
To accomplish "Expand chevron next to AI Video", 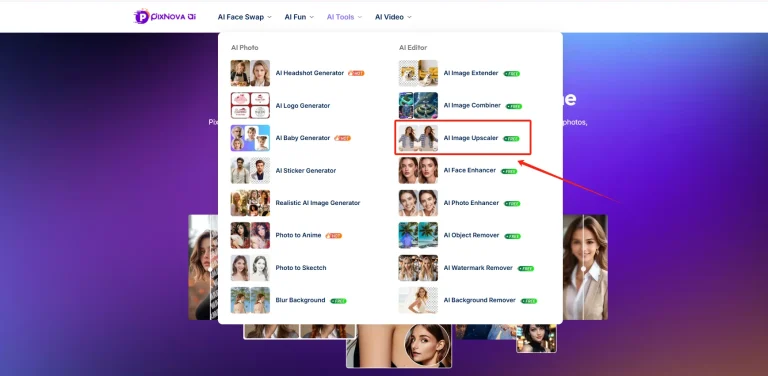I will coord(409,17).
